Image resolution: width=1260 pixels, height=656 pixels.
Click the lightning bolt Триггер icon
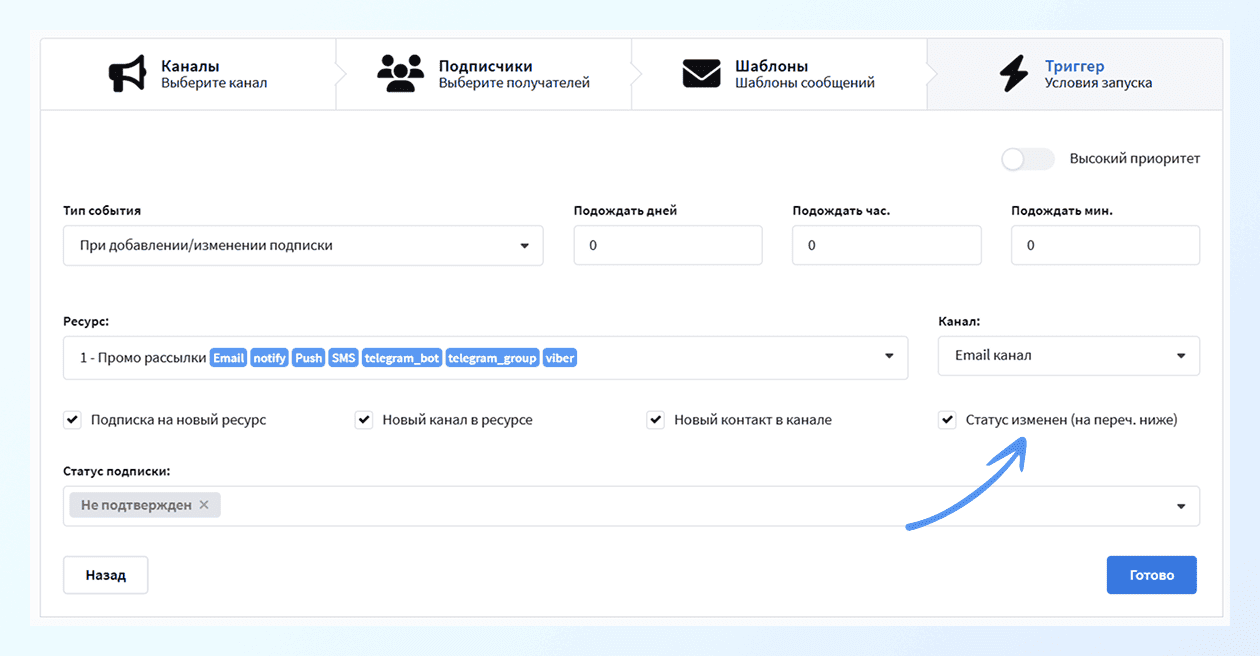[x=1013, y=75]
